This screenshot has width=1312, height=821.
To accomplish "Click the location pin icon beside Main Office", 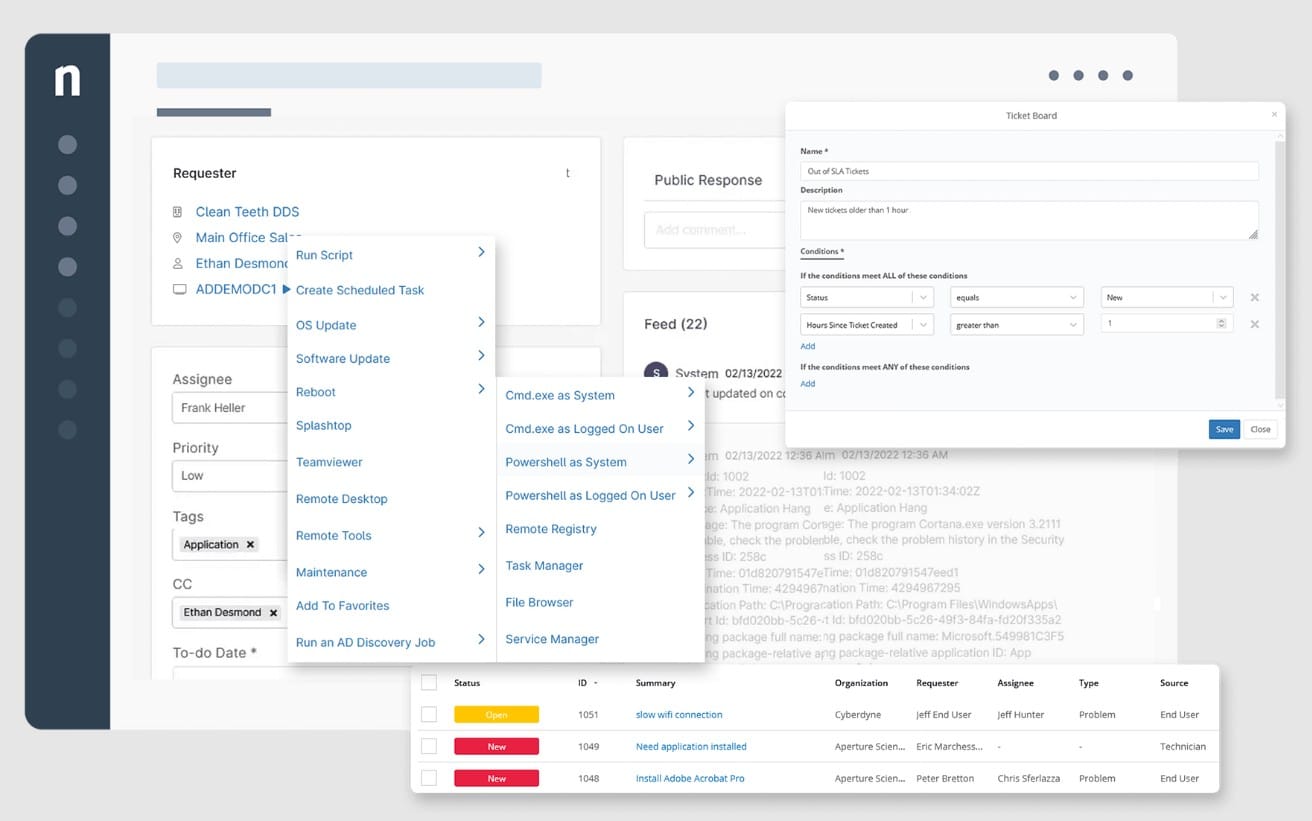I will (x=178, y=238).
